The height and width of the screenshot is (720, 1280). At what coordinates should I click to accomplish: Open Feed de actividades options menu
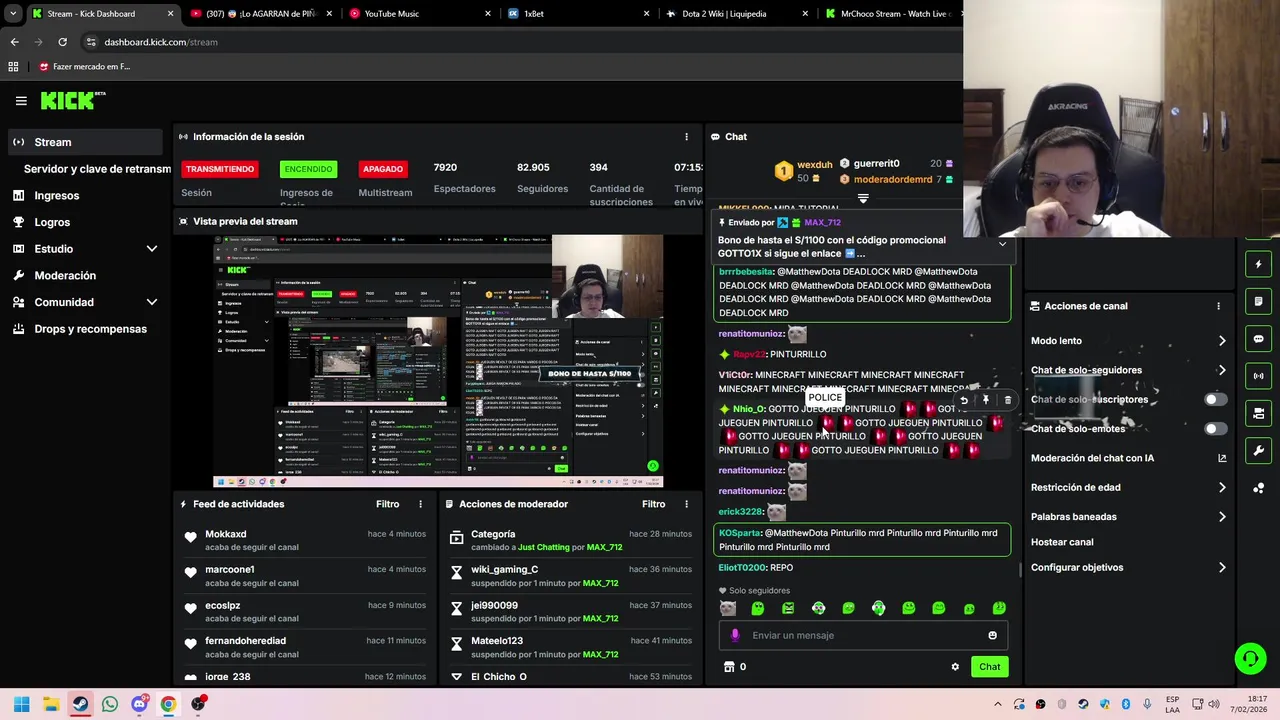point(420,504)
